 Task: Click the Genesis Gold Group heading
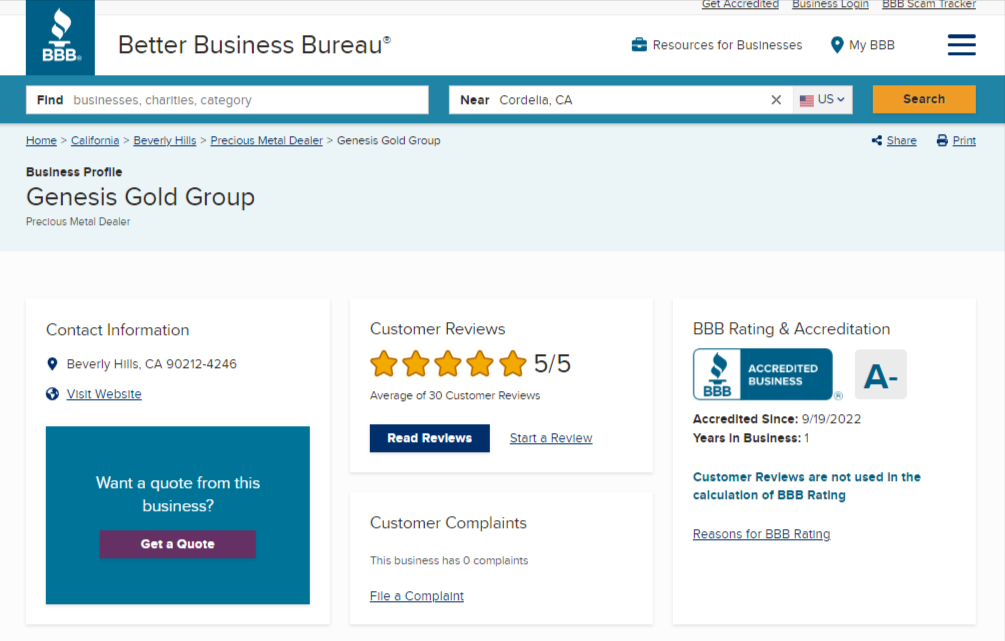pyautogui.click(x=140, y=197)
